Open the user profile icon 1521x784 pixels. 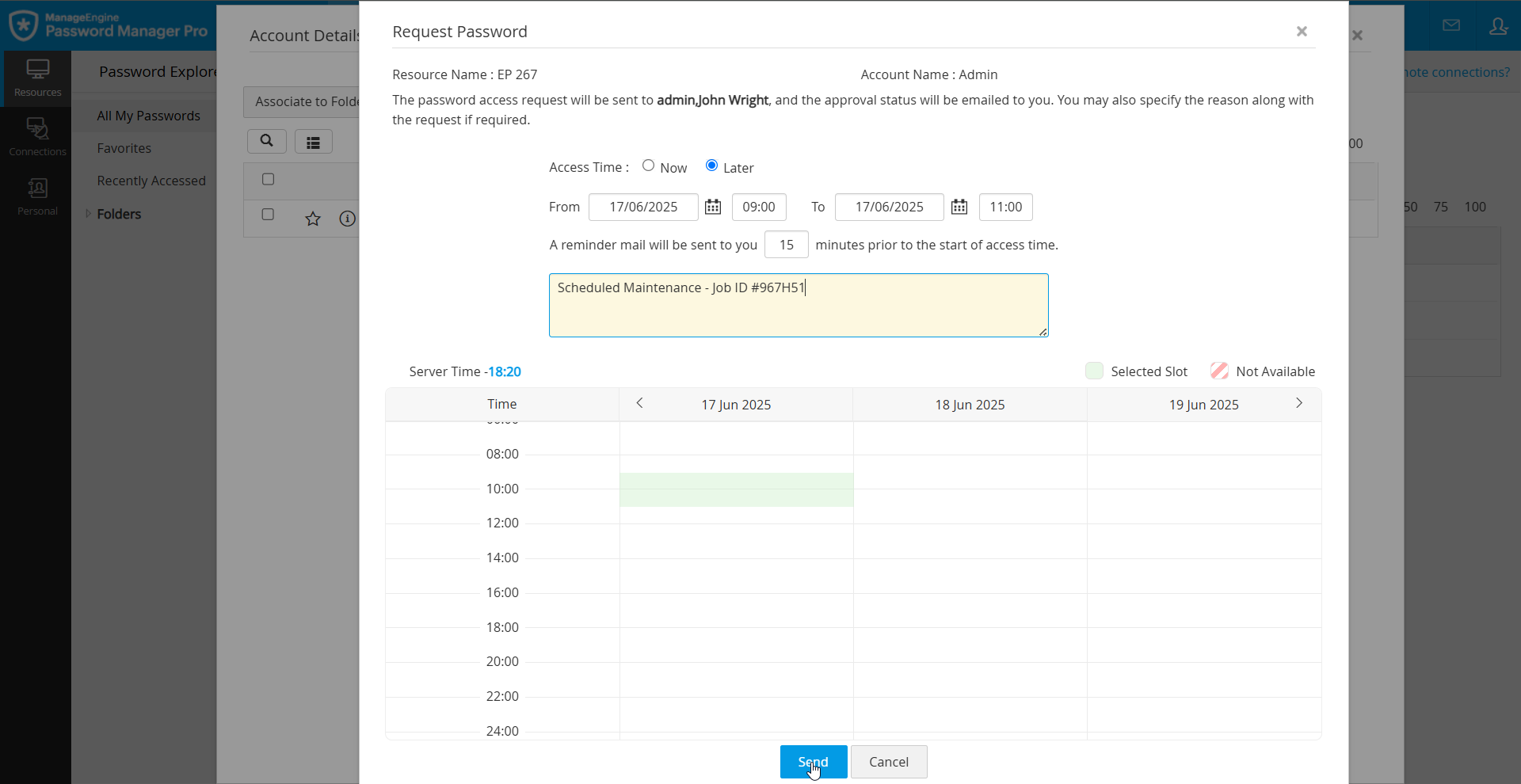(1497, 26)
